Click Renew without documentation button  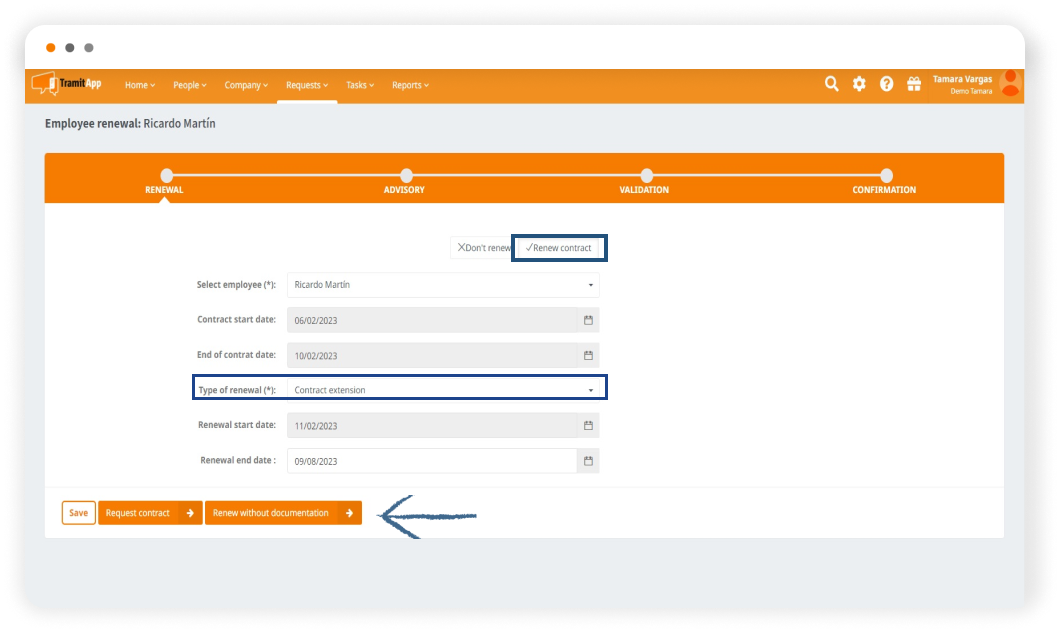[x=282, y=513]
